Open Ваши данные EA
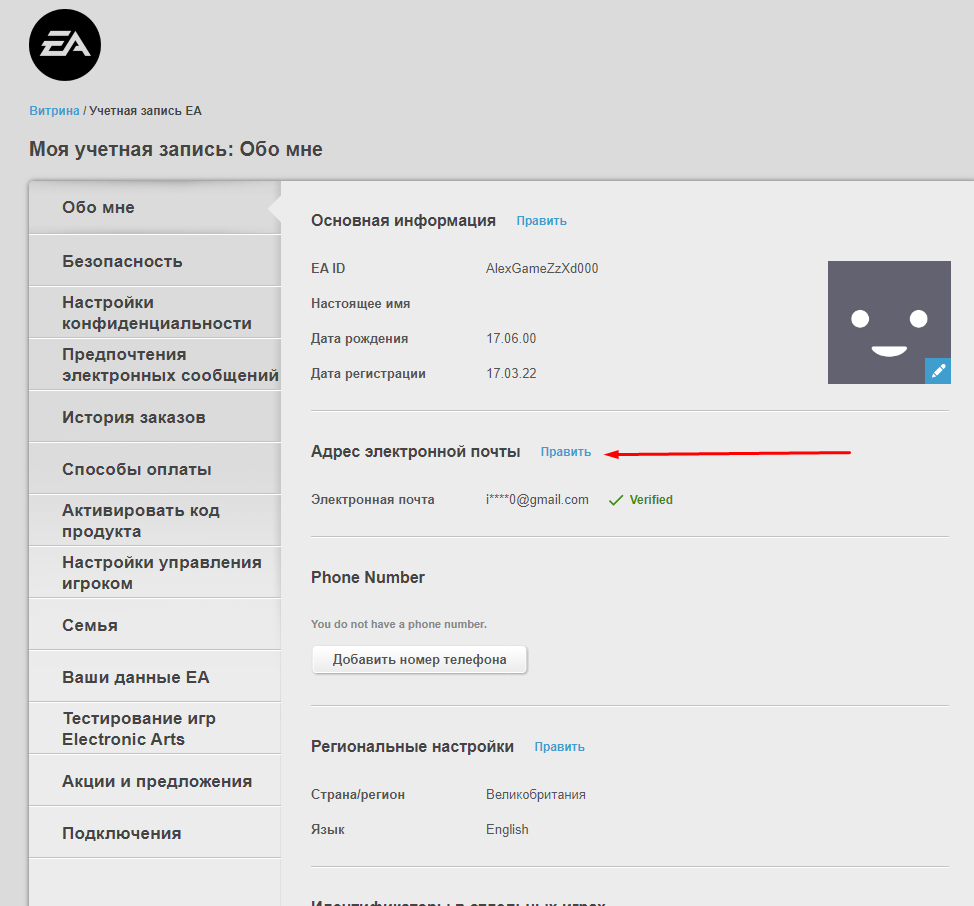The image size is (974, 906). click(x=155, y=677)
